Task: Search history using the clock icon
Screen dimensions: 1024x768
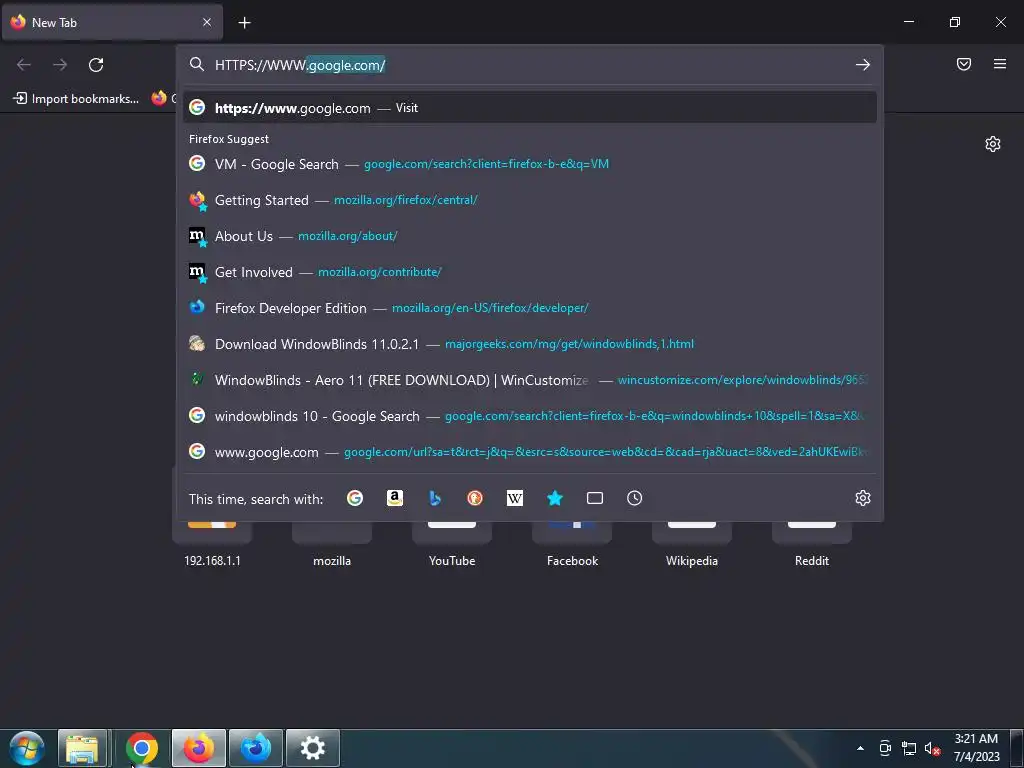Action: 635,498
